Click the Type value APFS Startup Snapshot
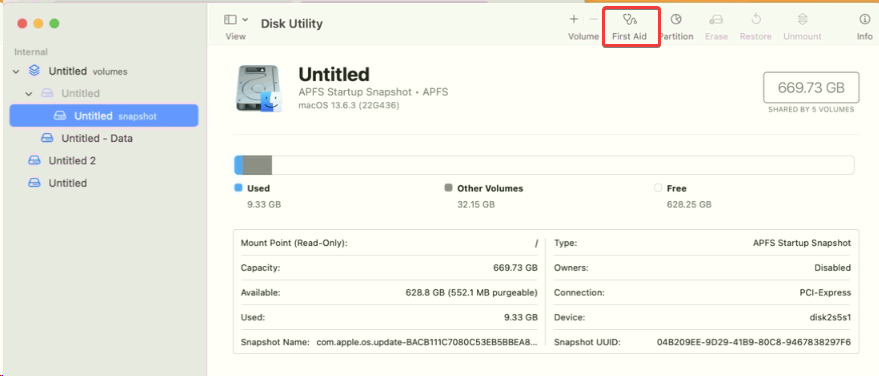Viewport: 879px width, 376px height. click(802, 243)
